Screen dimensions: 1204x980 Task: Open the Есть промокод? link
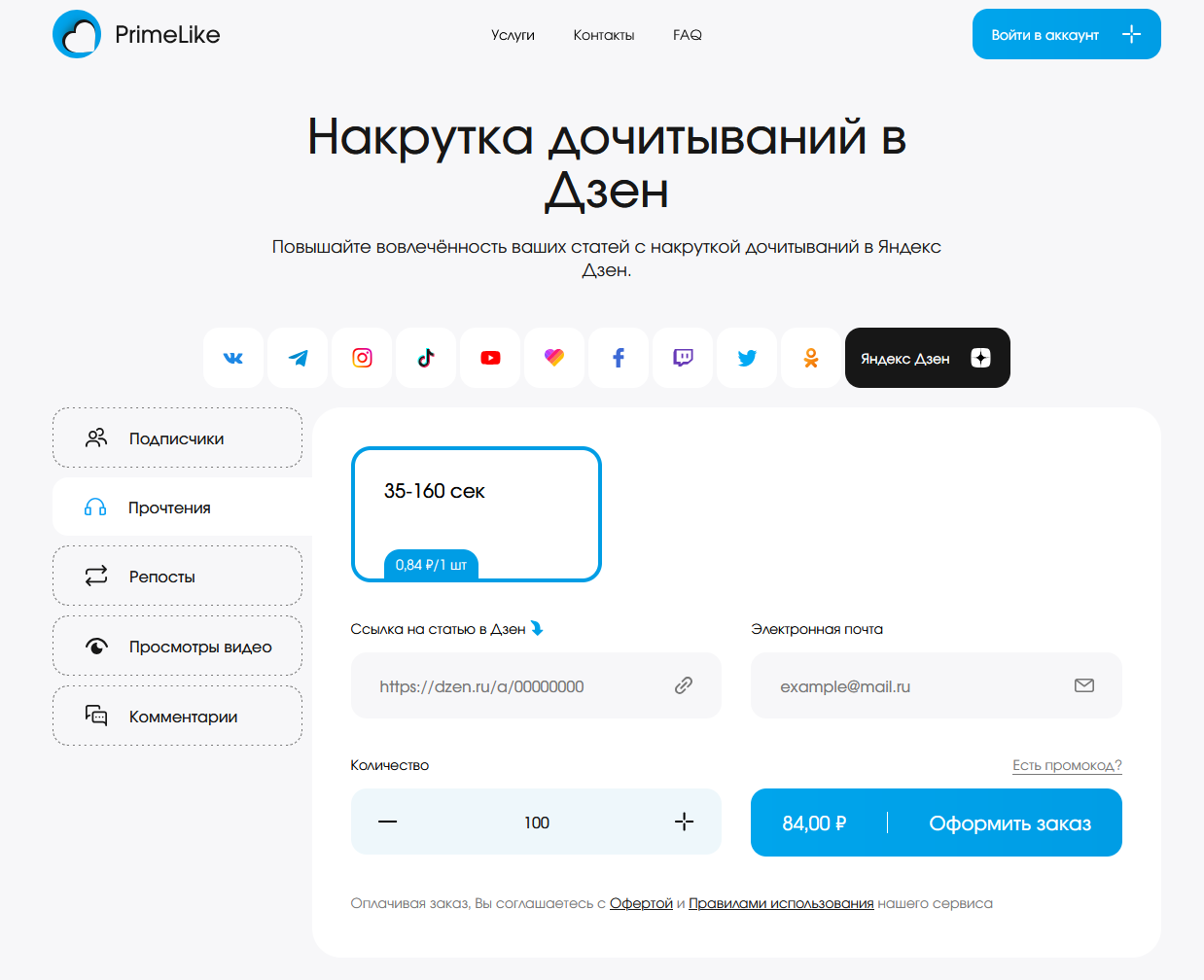click(x=1067, y=765)
